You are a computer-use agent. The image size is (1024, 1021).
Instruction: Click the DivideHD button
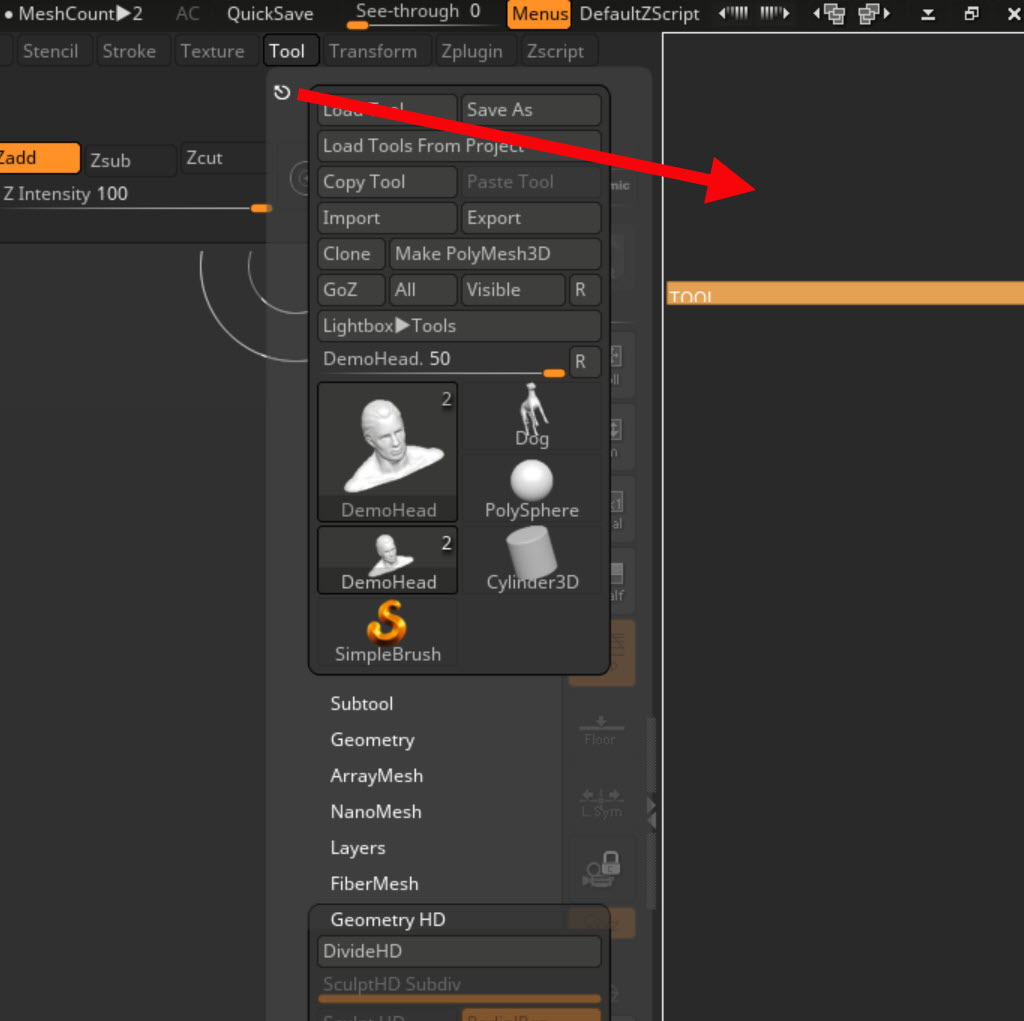tap(459, 951)
